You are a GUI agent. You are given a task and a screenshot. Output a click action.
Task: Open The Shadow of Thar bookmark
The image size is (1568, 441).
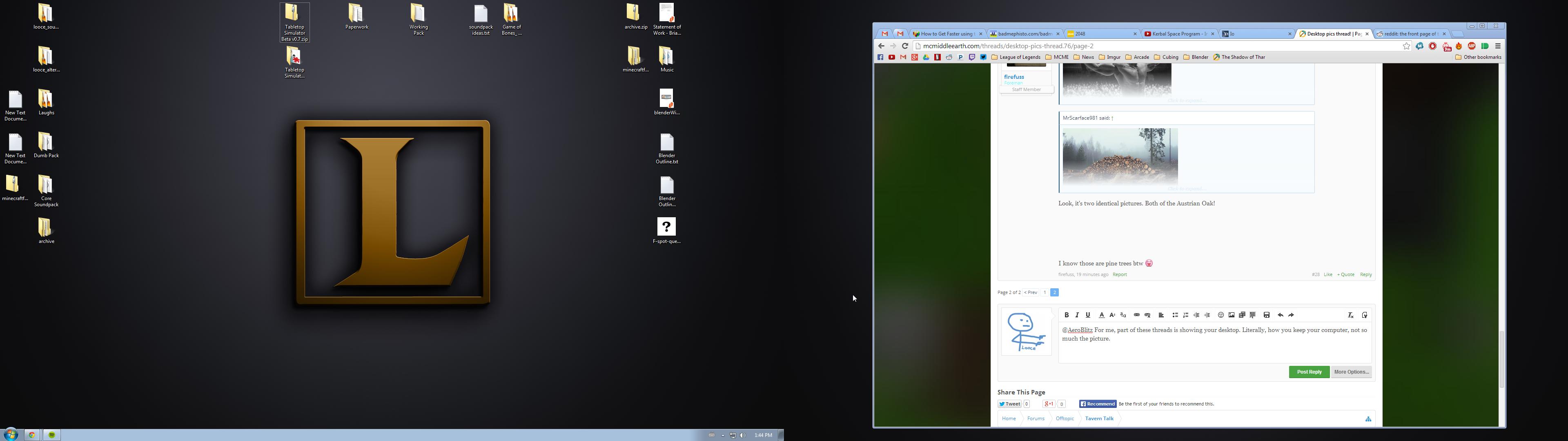(1239, 57)
